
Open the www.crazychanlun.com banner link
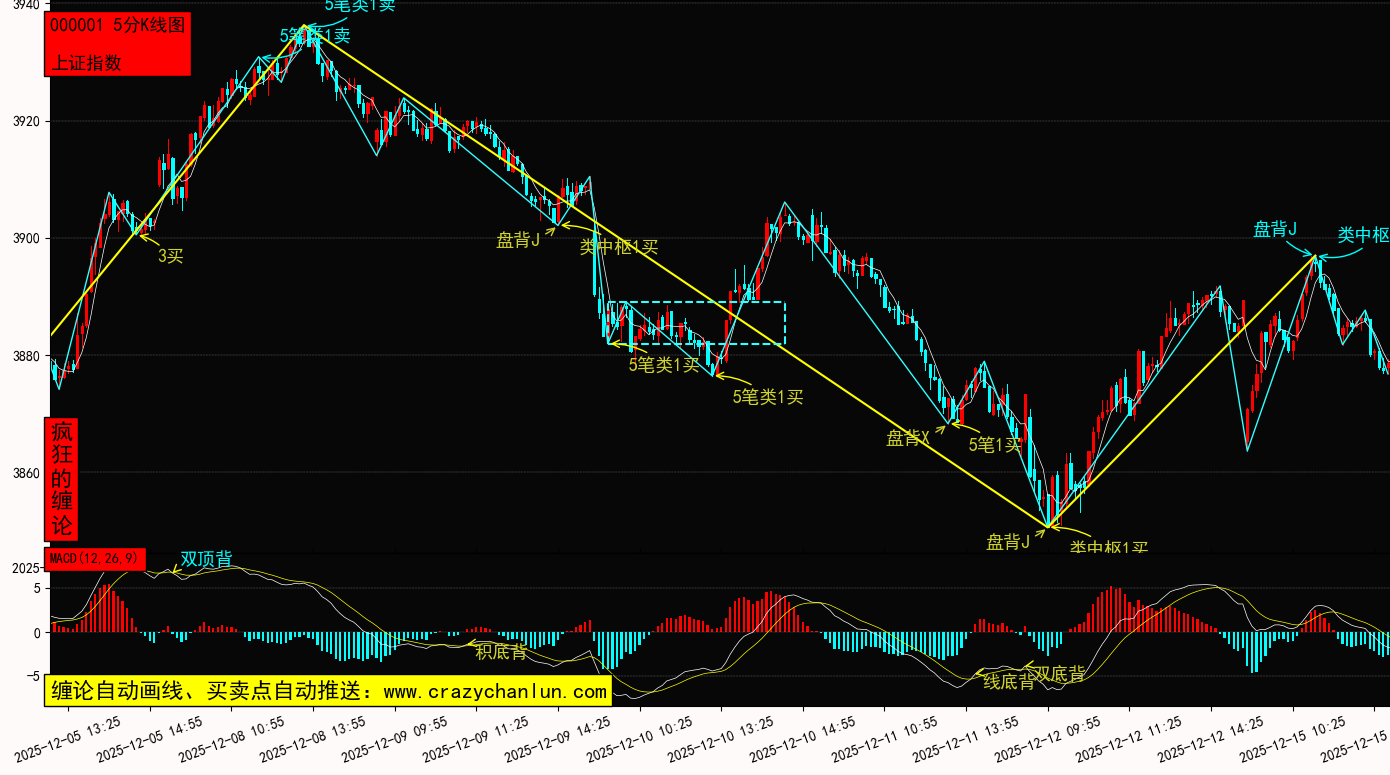(x=329, y=691)
